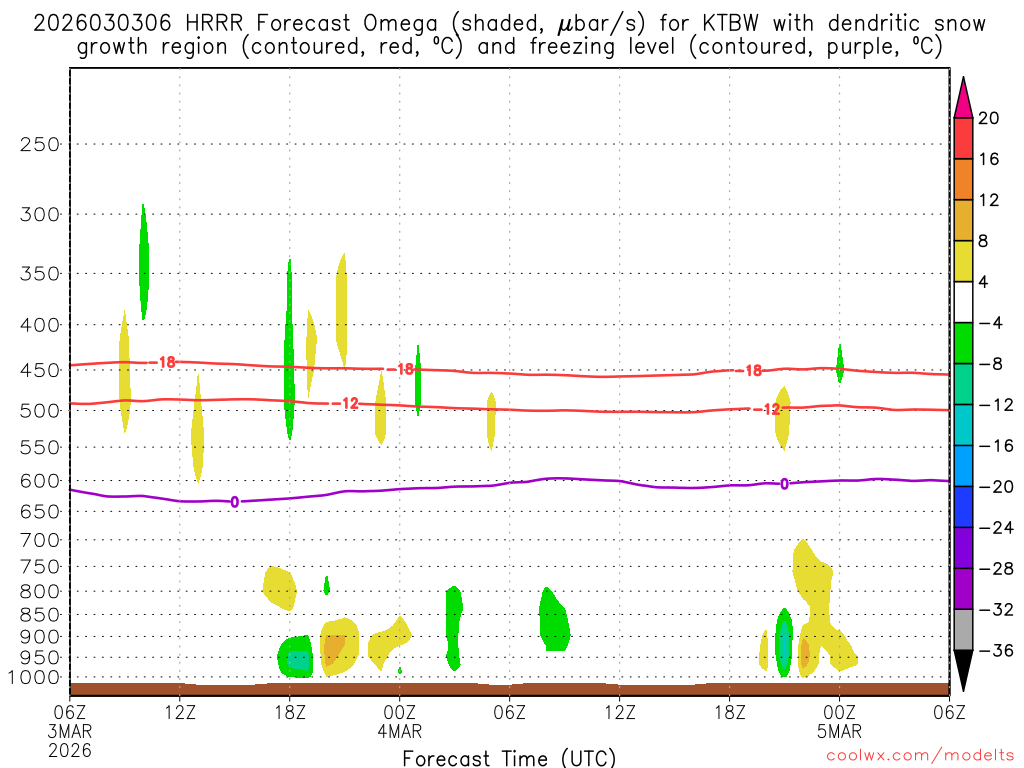Click the yellow colorbar swatch between 4 and 8
The height and width of the screenshot is (768, 1024).
(963, 261)
